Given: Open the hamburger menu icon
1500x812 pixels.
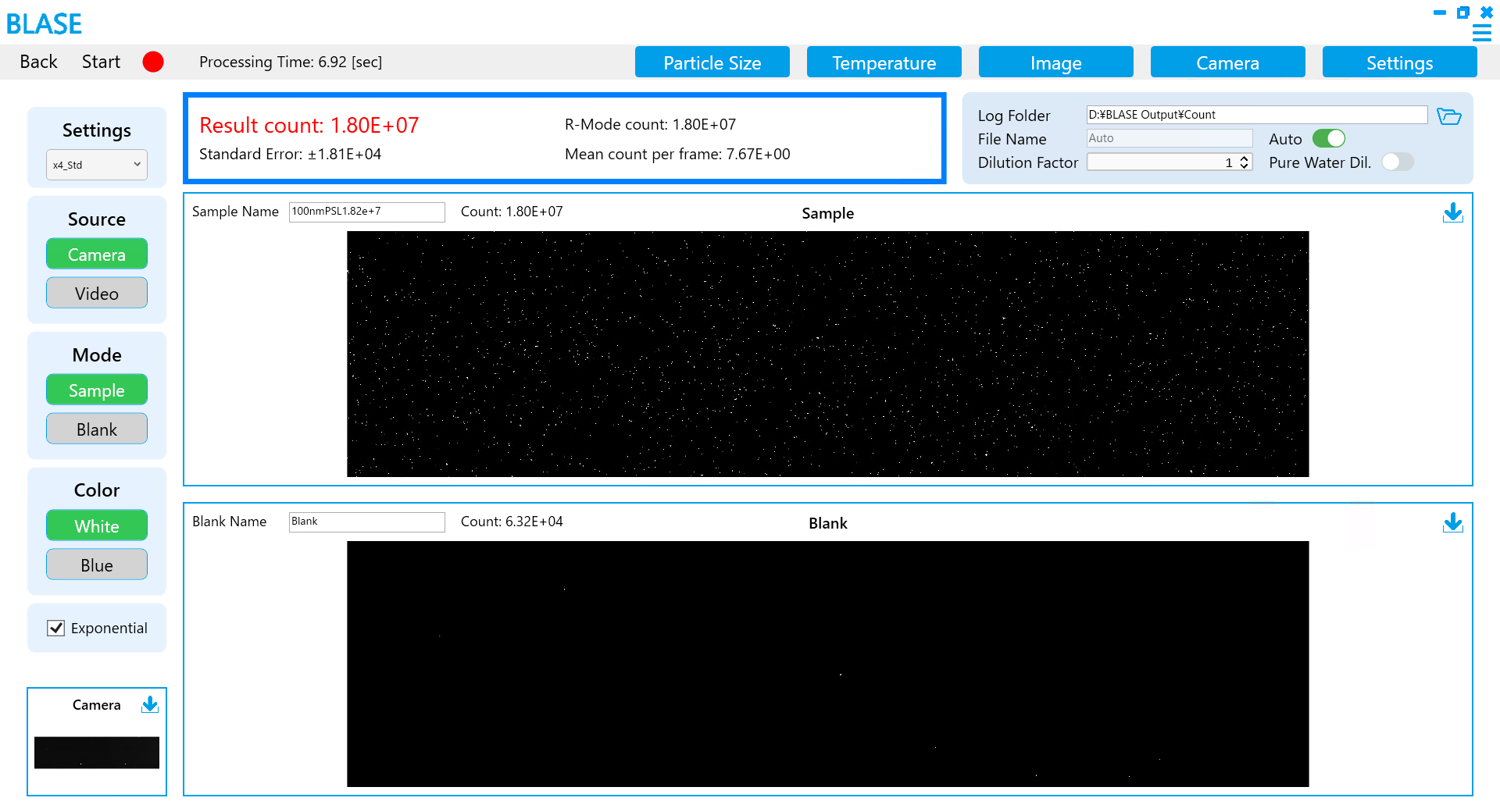Looking at the screenshot, I should coord(1481,33).
